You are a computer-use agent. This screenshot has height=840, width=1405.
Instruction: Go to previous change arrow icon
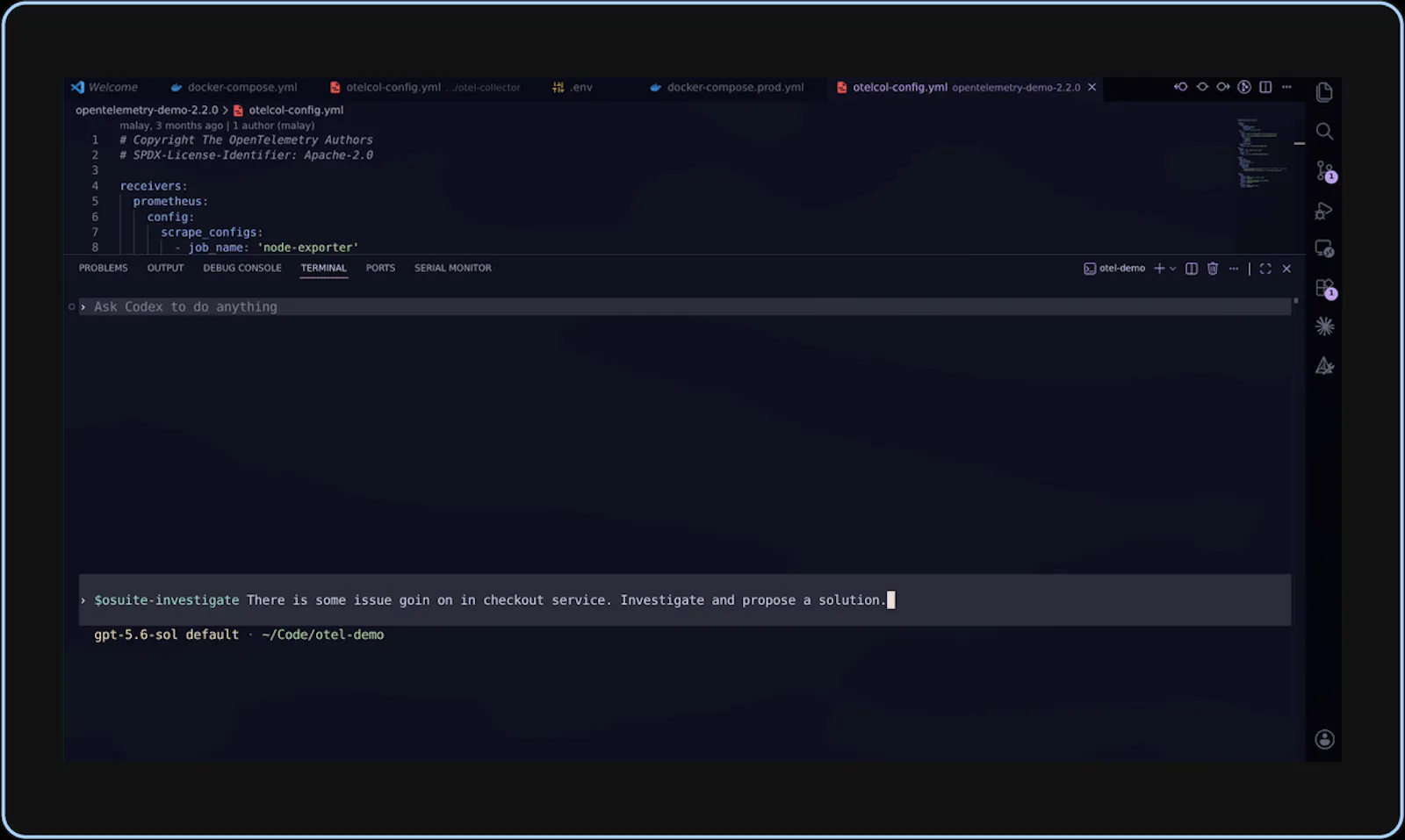coord(1180,87)
